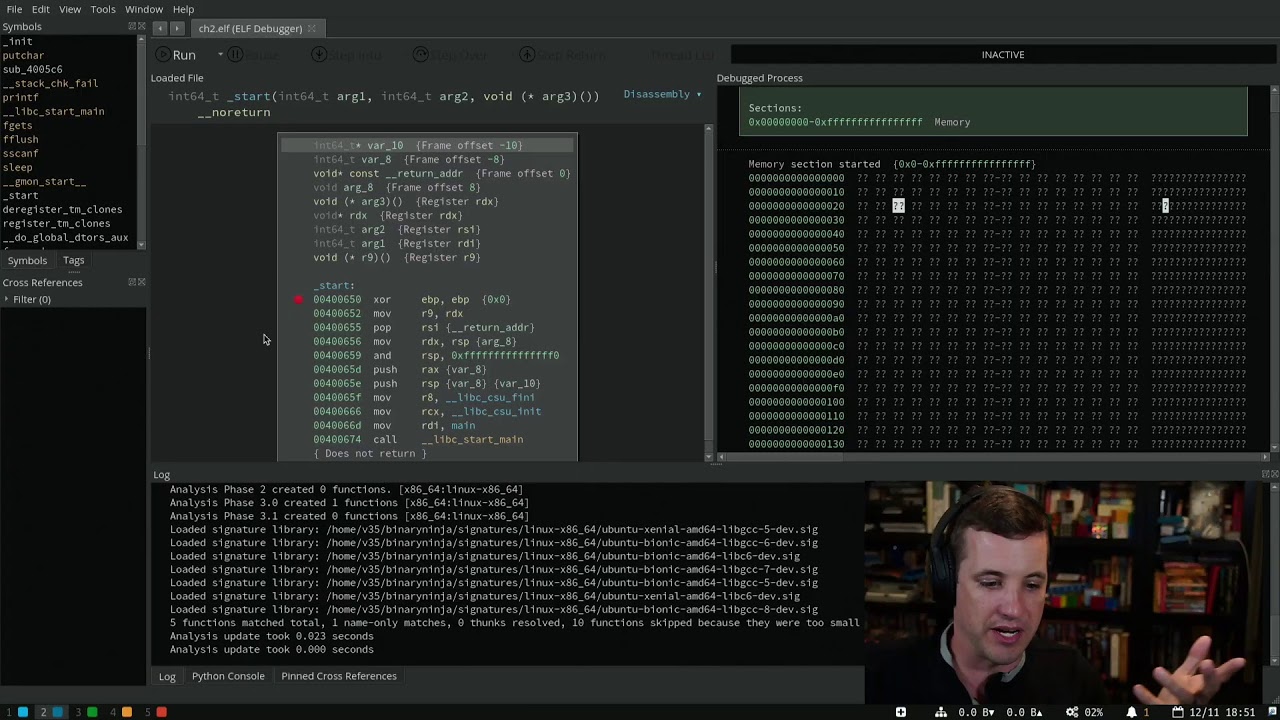The height and width of the screenshot is (720, 1280).
Task: Navigate back with the left arrow button
Action: click(161, 28)
